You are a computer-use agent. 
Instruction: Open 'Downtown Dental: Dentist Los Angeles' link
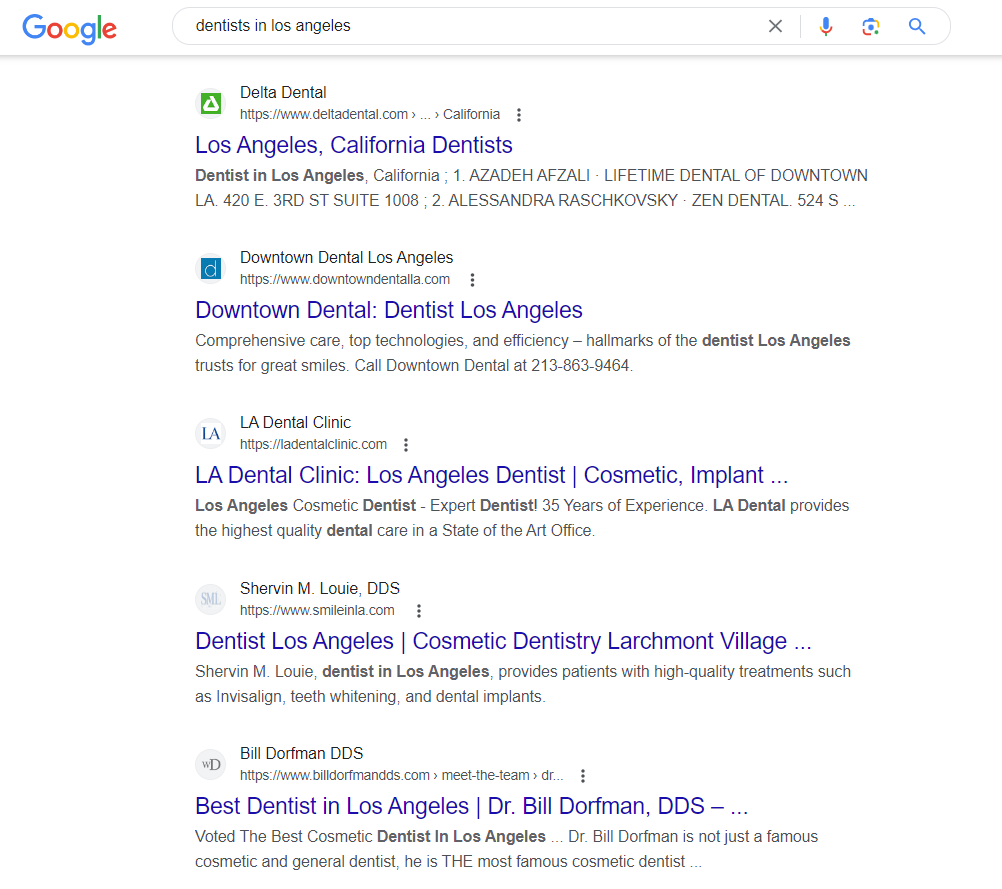[389, 310]
